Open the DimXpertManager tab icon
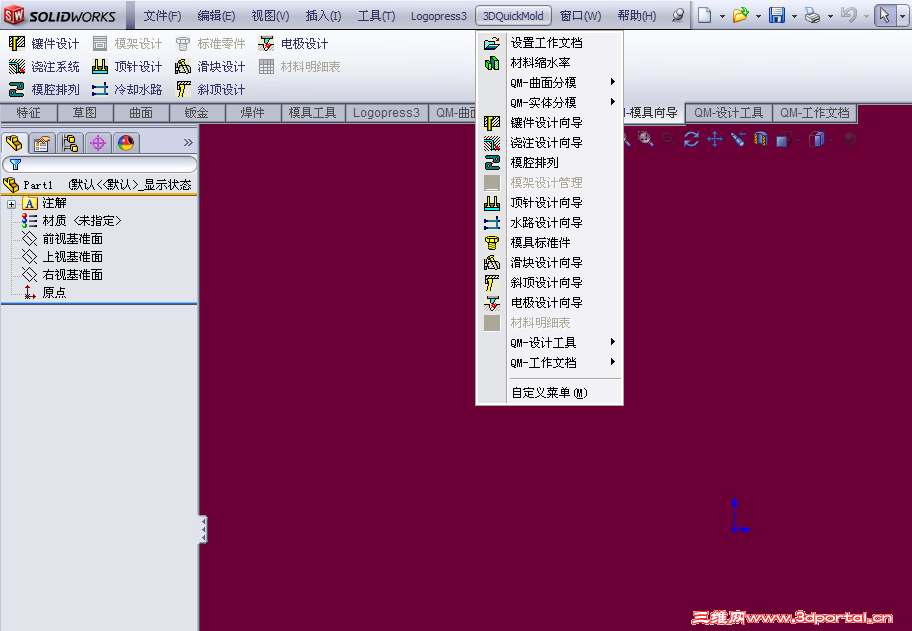This screenshot has width=912, height=631. pos(98,142)
